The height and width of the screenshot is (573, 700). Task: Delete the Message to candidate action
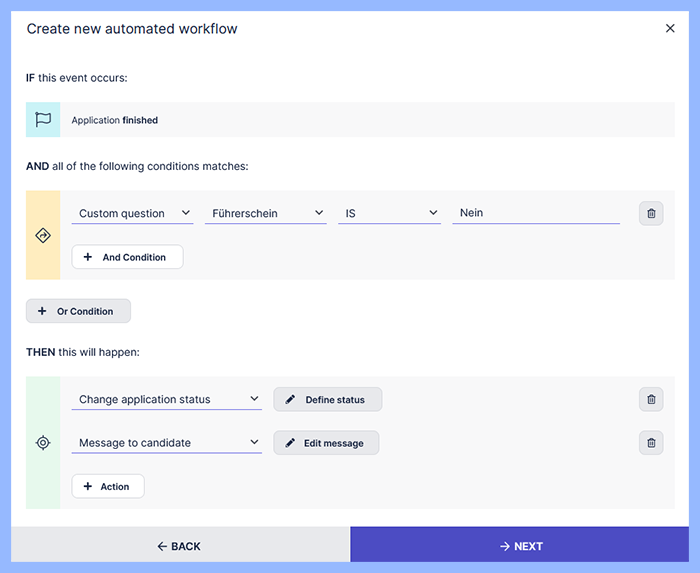tap(651, 442)
